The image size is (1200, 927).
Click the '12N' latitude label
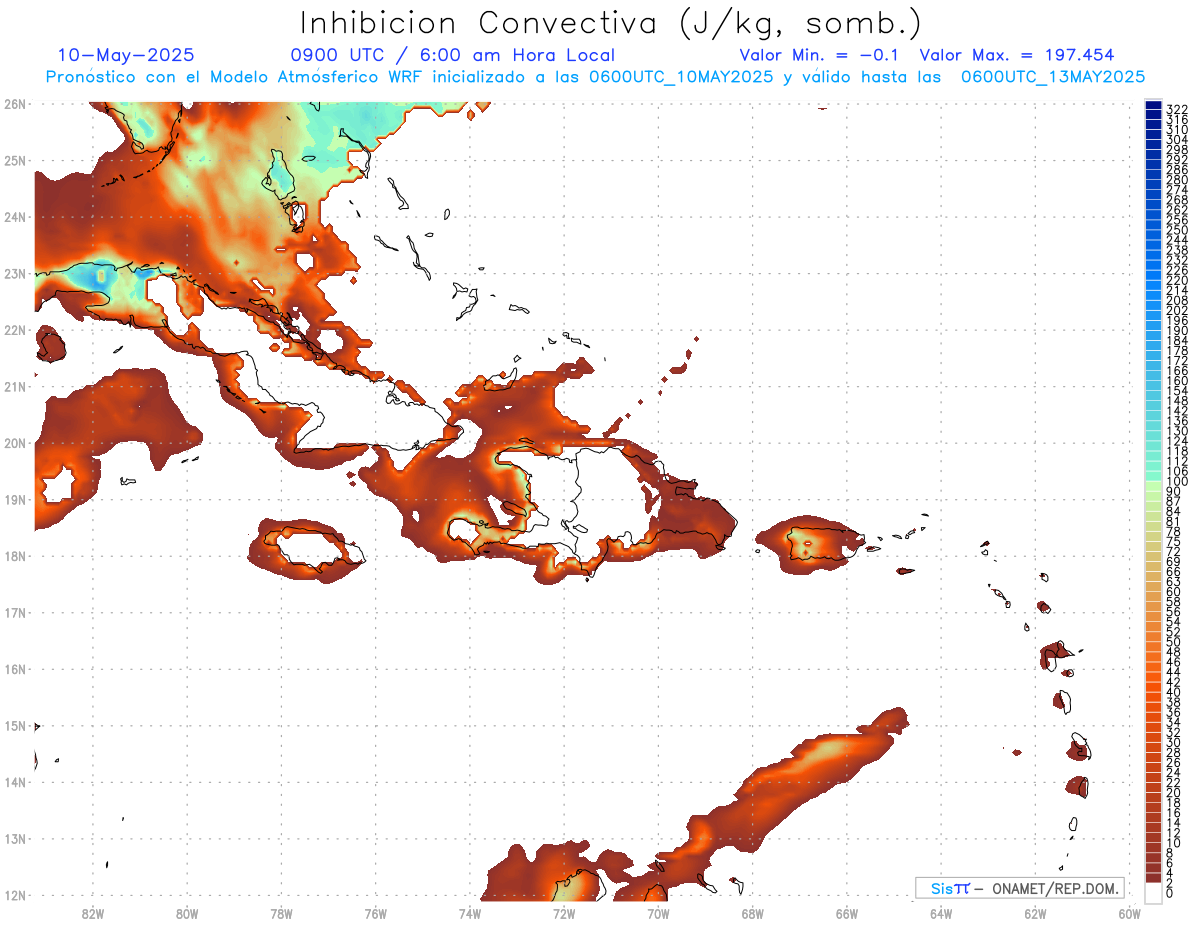point(14,895)
